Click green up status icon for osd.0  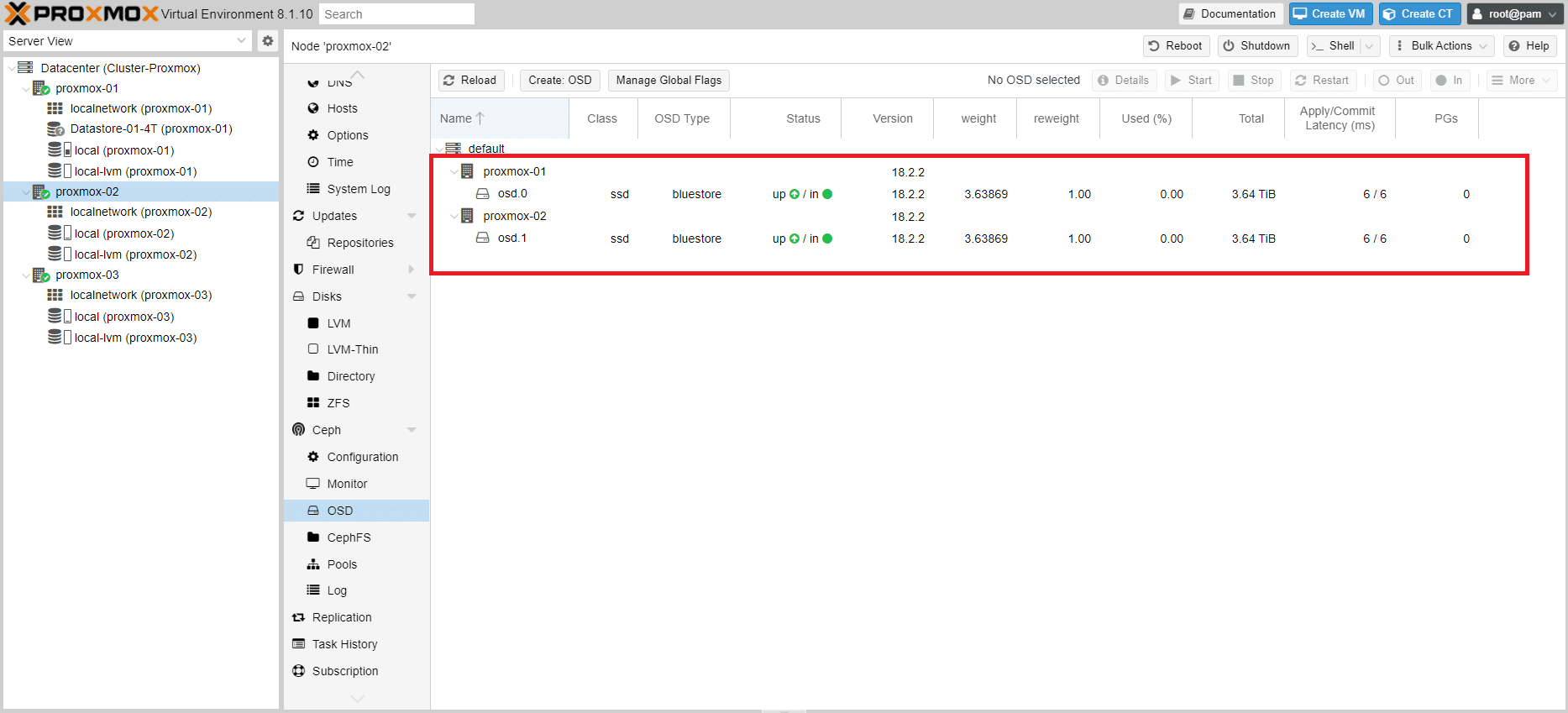[x=794, y=194]
